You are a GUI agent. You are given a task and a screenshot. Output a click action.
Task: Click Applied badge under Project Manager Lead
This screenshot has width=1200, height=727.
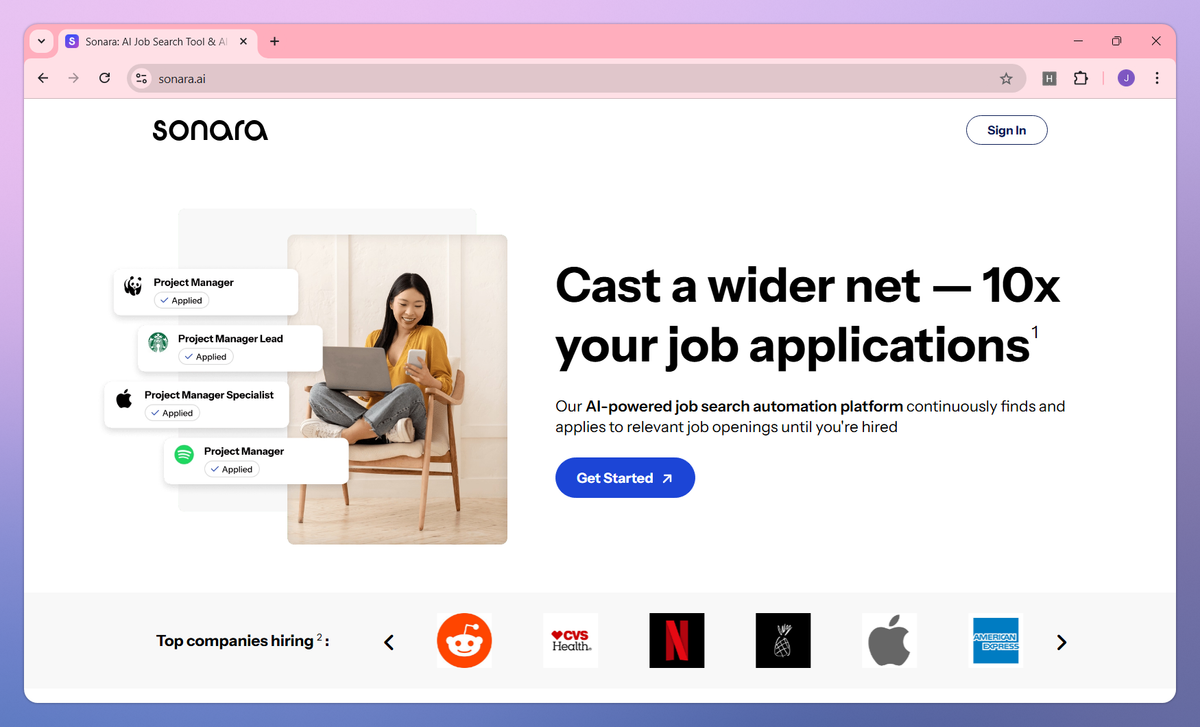[x=205, y=357]
